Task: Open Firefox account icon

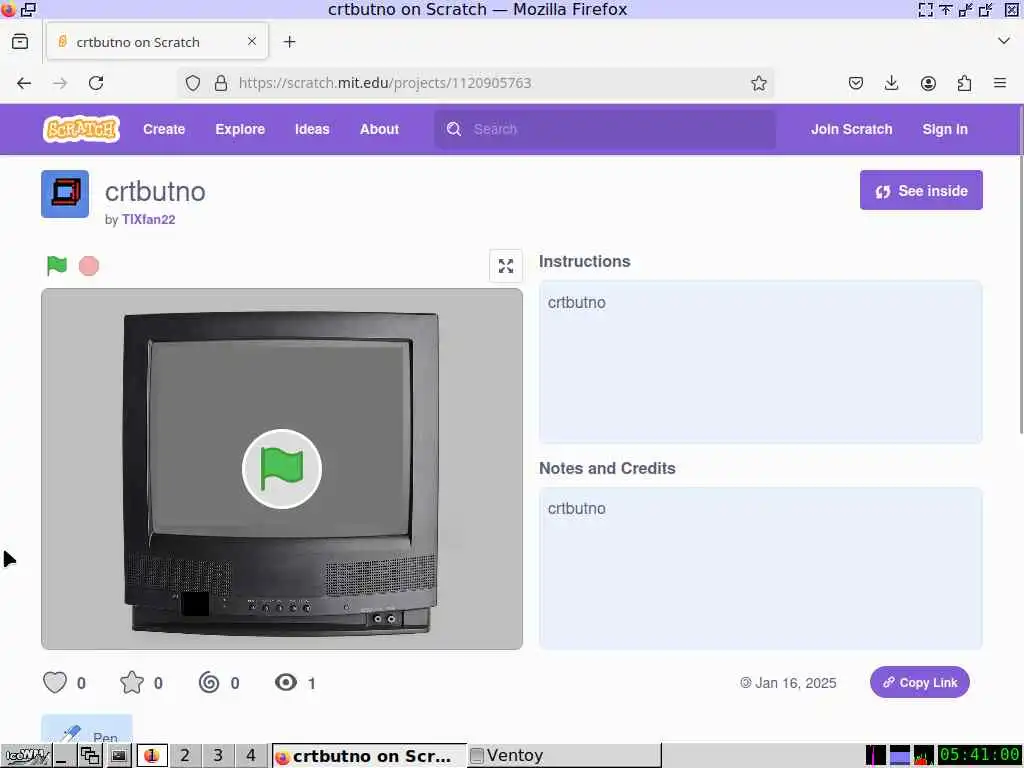Action: coord(928,83)
